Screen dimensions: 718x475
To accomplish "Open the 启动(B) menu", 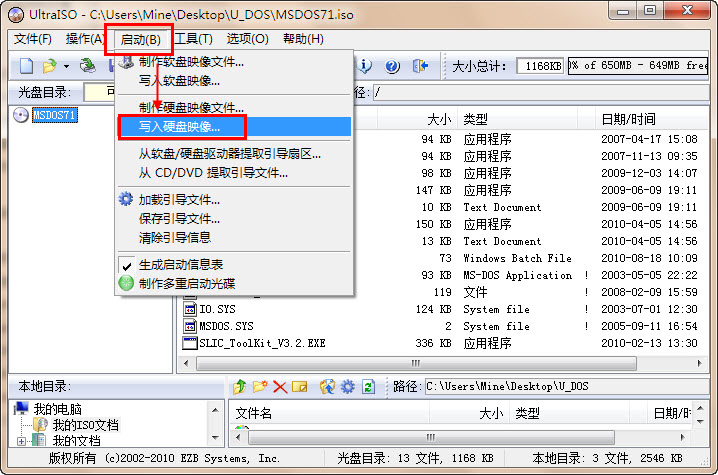I will point(140,40).
